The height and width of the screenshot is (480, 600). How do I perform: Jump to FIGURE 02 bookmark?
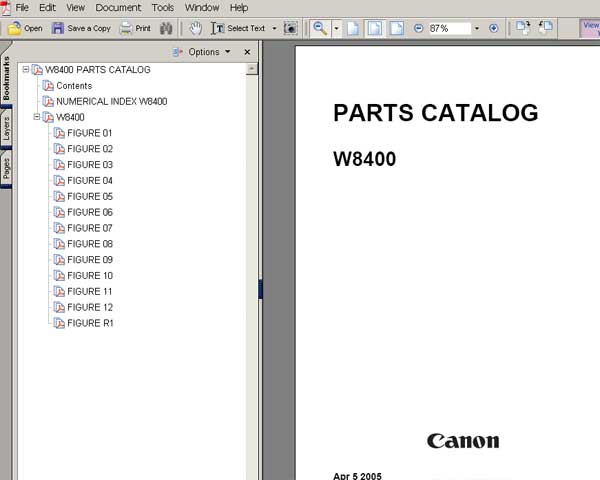tap(90, 149)
